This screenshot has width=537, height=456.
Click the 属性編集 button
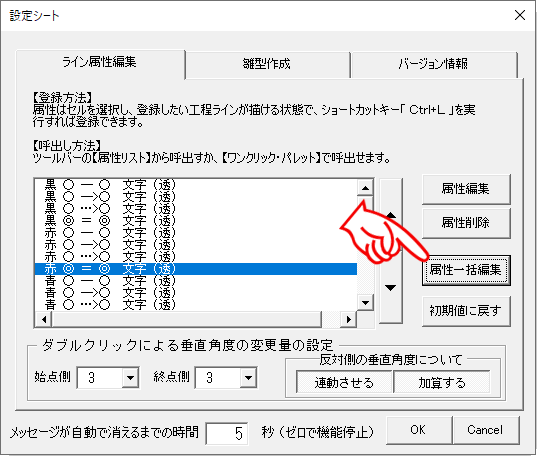click(x=466, y=189)
